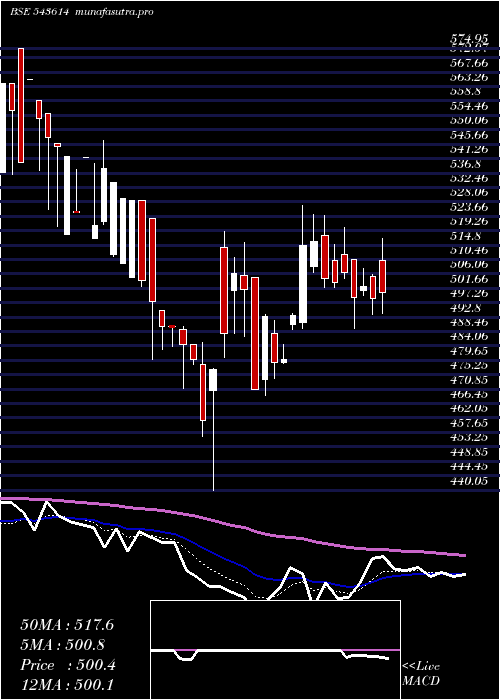Select the 497.26 price axis label

(469, 293)
